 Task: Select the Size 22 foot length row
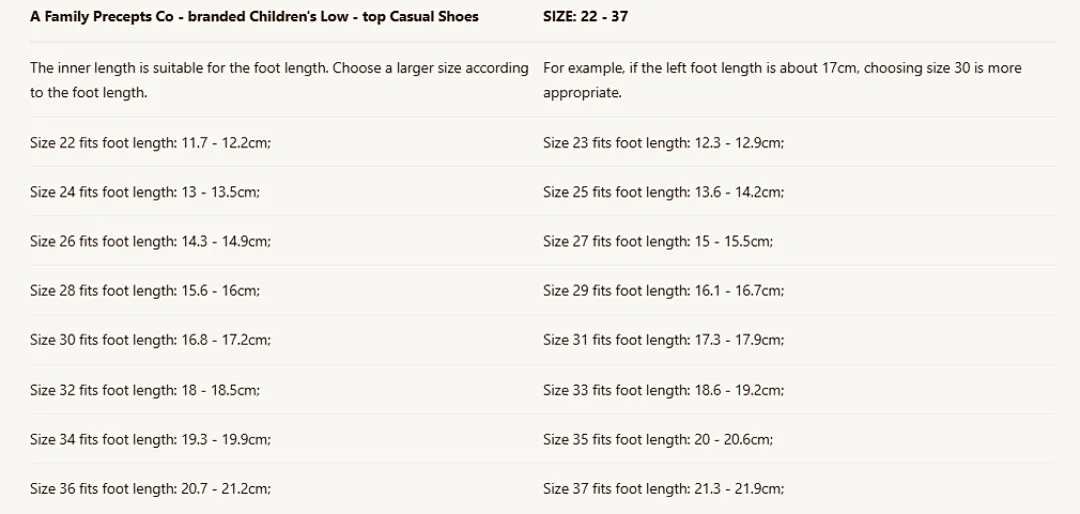pyautogui.click(x=150, y=143)
